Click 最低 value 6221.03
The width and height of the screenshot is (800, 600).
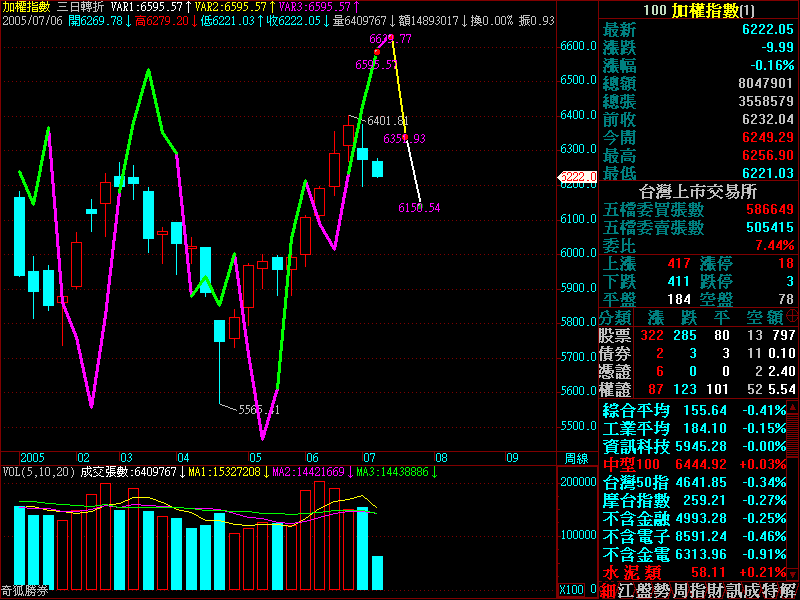click(768, 173)
